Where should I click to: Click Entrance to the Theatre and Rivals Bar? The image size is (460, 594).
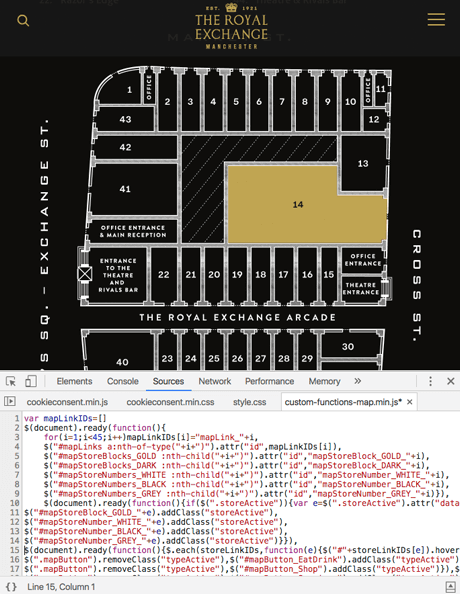(118, 275)
